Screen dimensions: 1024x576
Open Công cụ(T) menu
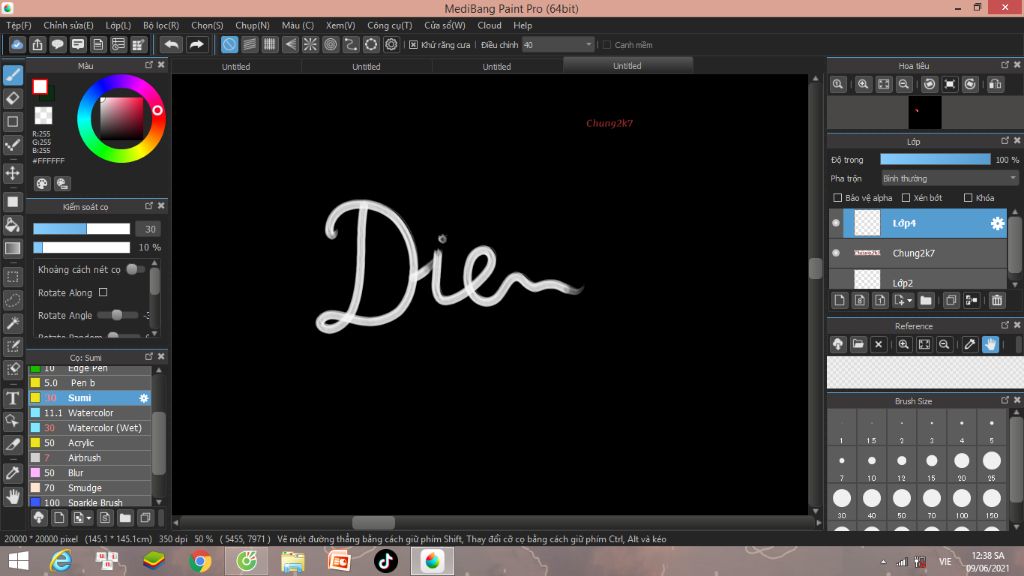[389, 25]
